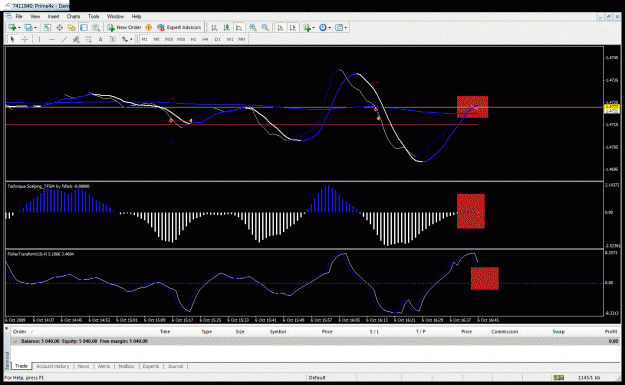Select the trendline drawing tool

pyautogui.click(x=64, y=39)
